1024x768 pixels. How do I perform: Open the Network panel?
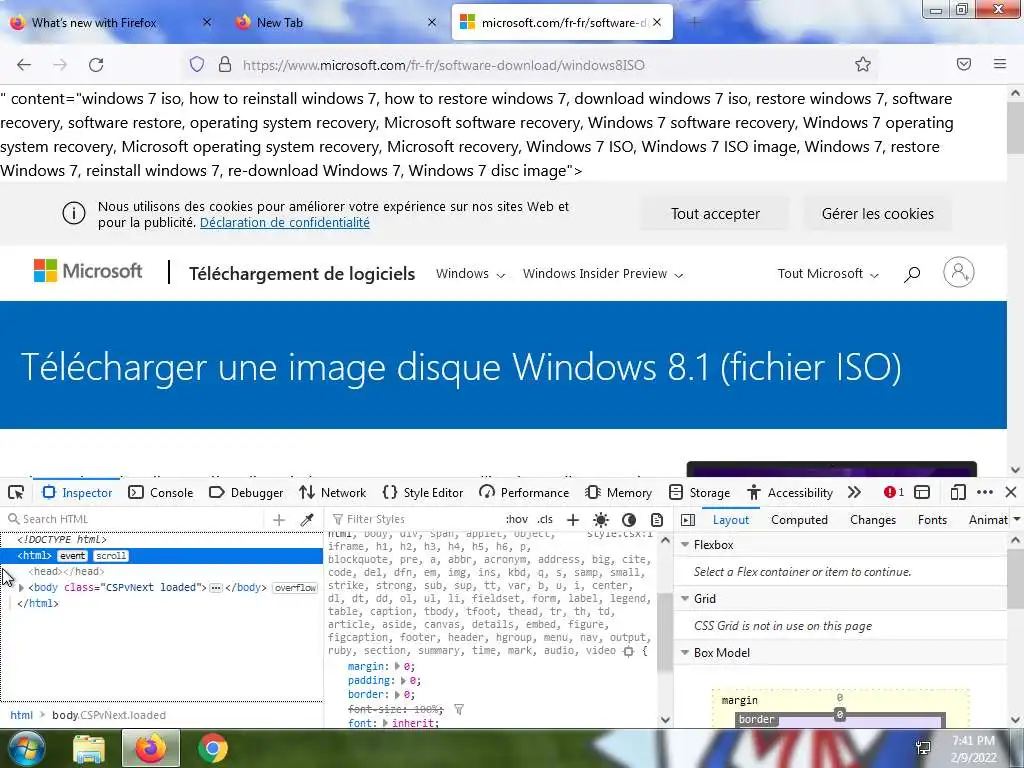(x=332, y=492)
